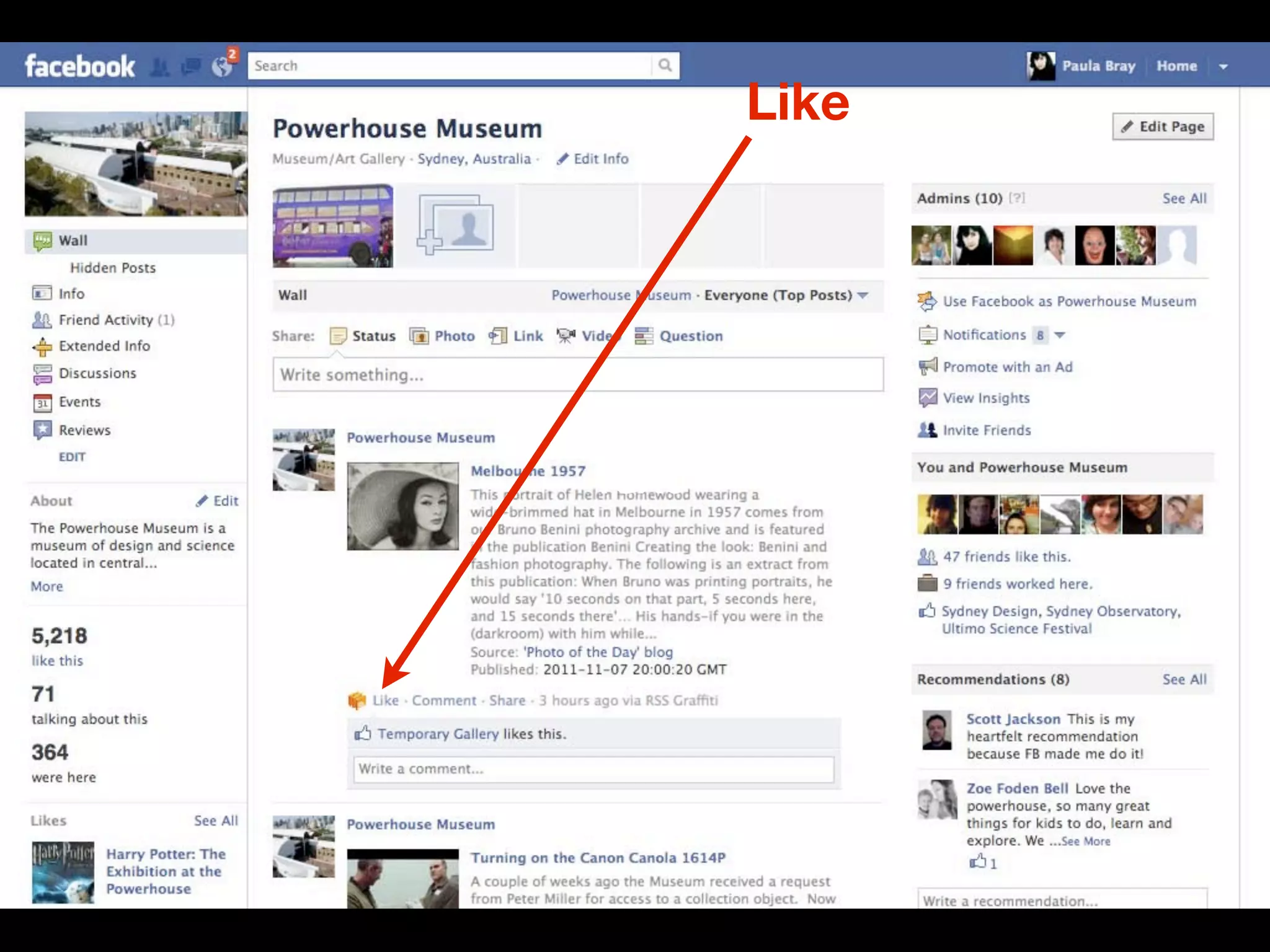Open Use Facebook as Powerhouse Museum link

[x=1069, y=301]
